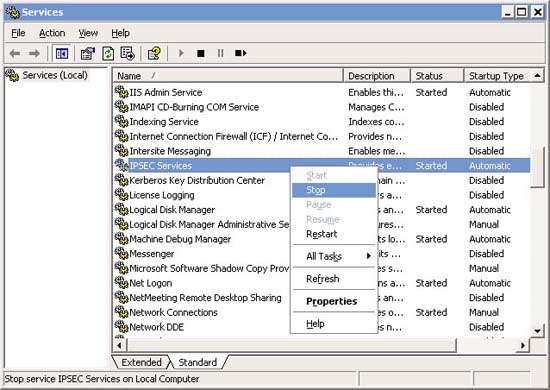The image size is (550, 390).
Task: Click 'Indexes co…' description cell
Action: click(376, 122)
